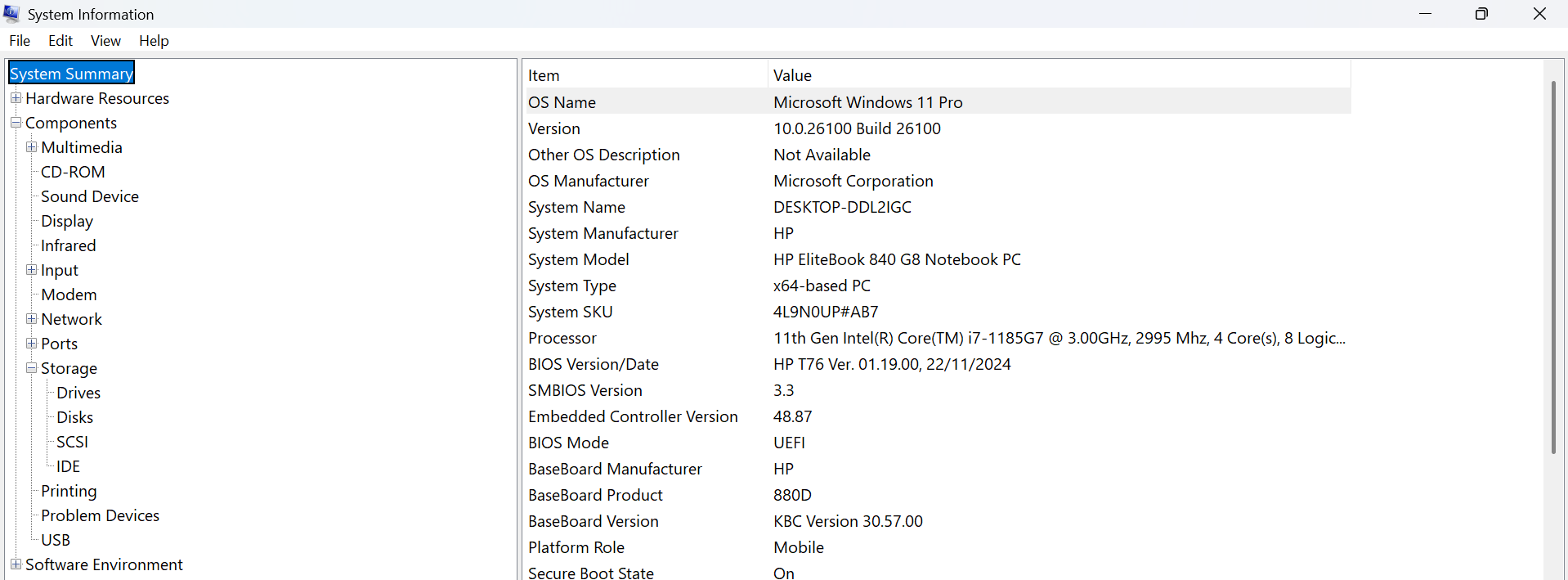Click the DESKTOP-DDL2IGC value
Viewport: 1568px width, 580px height.
click(x=842, y=207)
